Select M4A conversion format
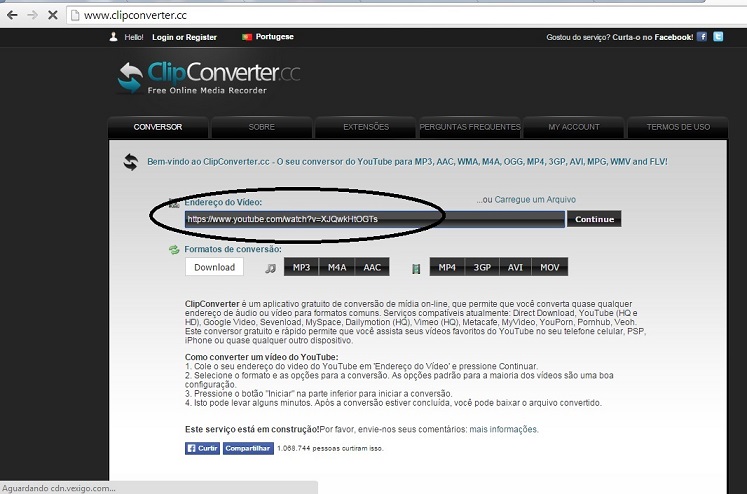The height and width of the screenshot is (494, 747). click(x=337, y=267)
